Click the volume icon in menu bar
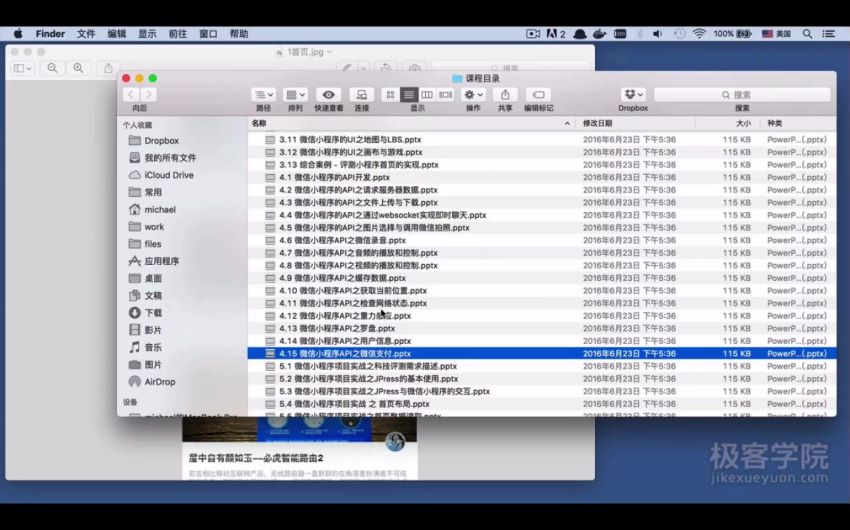This screenshot has width=850, height=530. (658, 34)
